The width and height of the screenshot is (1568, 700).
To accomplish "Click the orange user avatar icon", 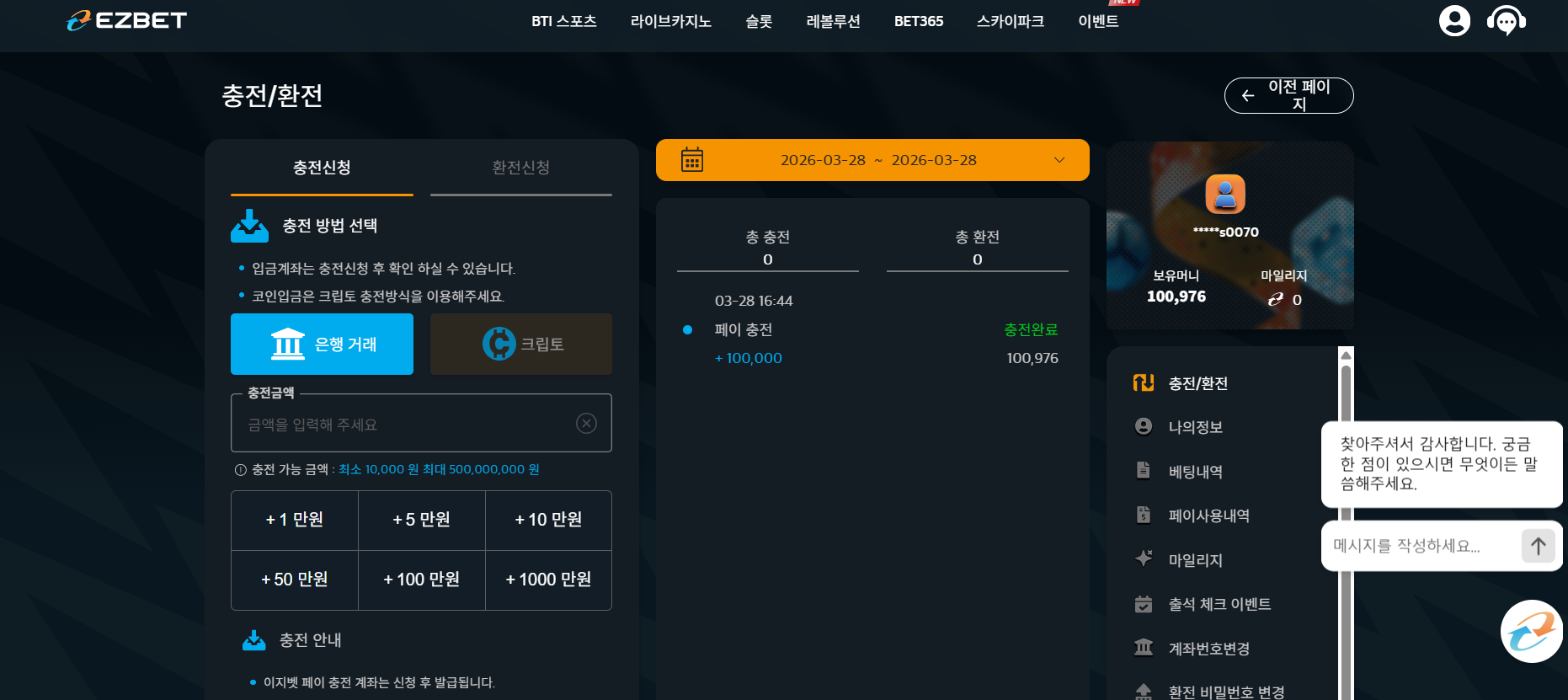I will tap(1225, 194).
